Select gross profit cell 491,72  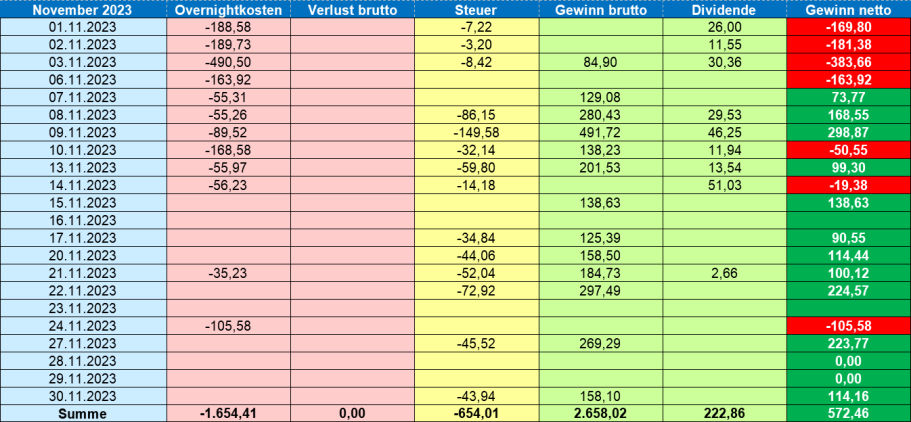pyautogui.click(x=601, y=133)
